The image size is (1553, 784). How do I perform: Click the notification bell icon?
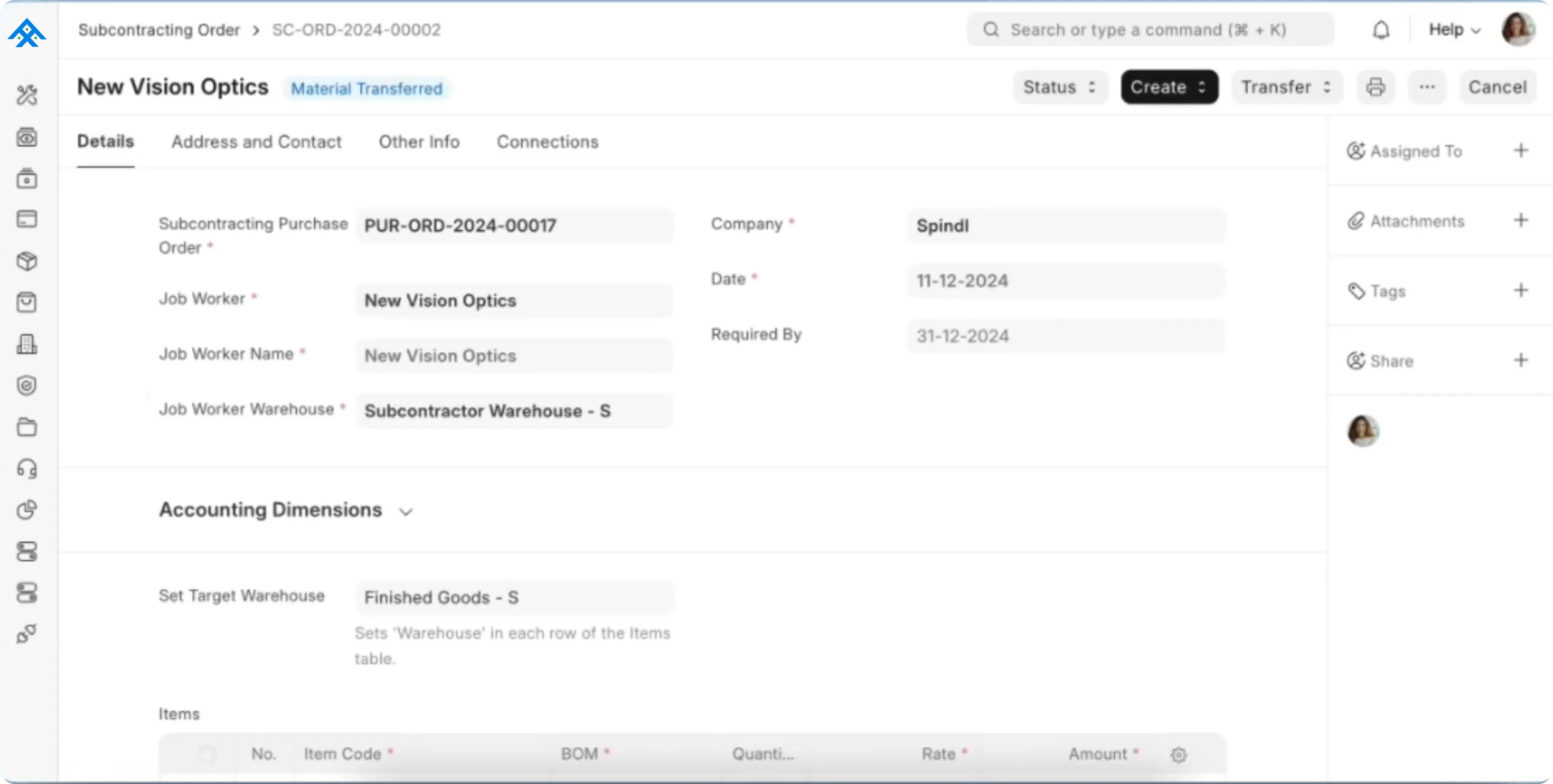(x=1381, y=30)
